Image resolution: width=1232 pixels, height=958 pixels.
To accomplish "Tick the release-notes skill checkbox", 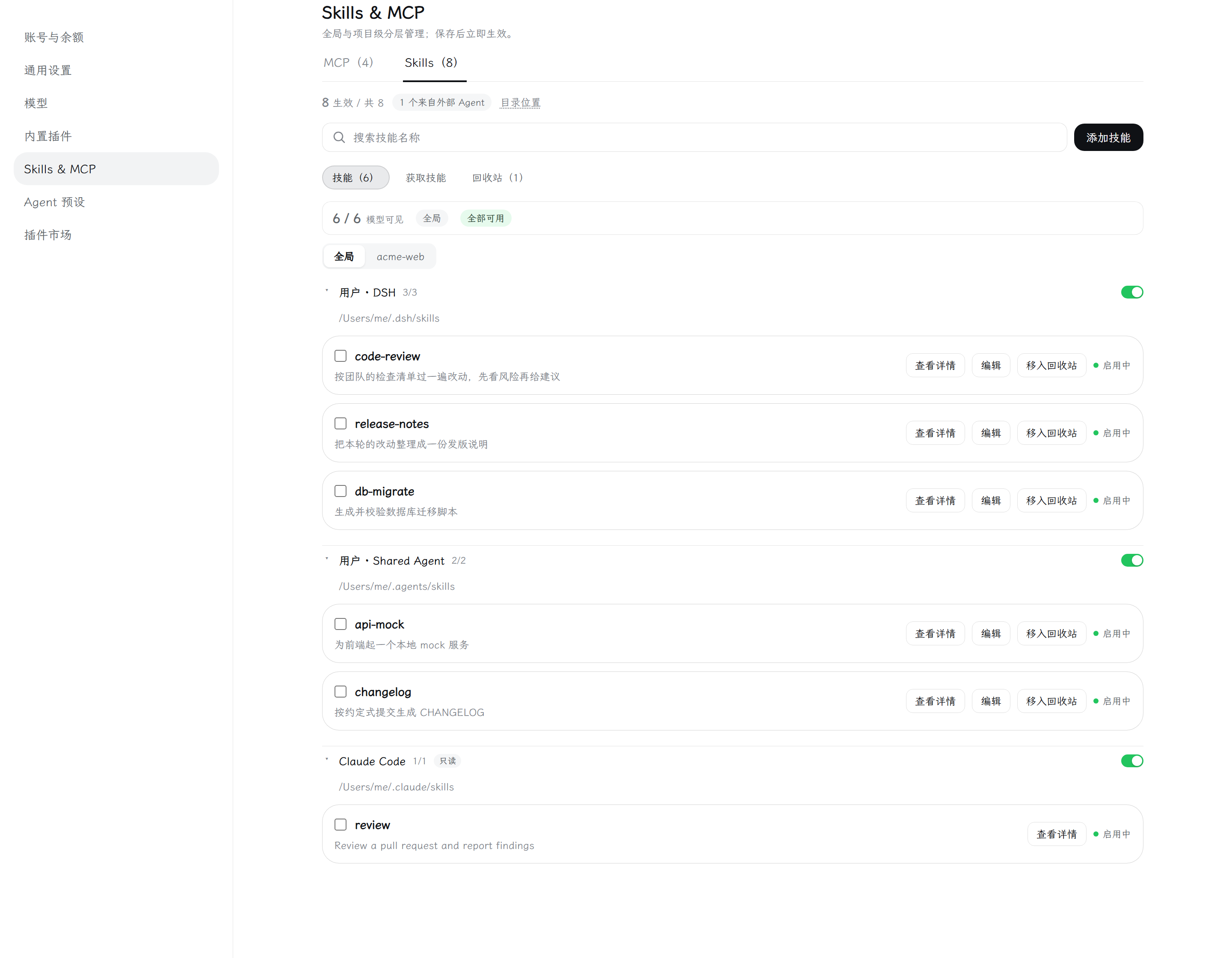I will coord(340,423).
